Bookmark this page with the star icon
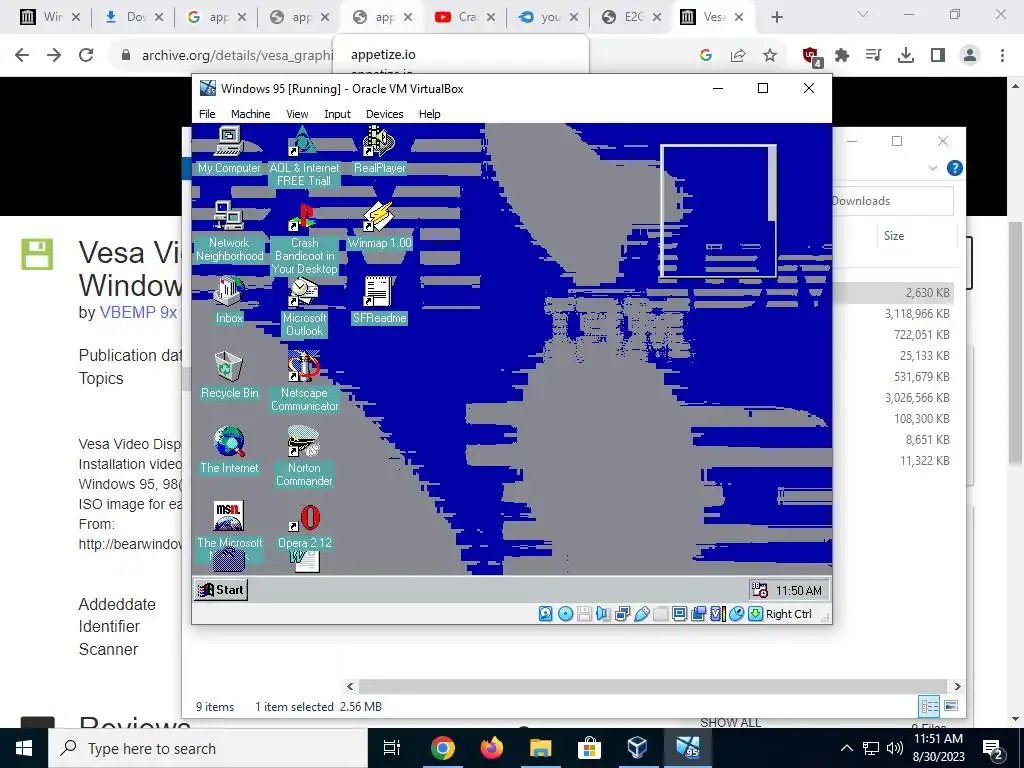1024x768 pixels. (770, 56)
